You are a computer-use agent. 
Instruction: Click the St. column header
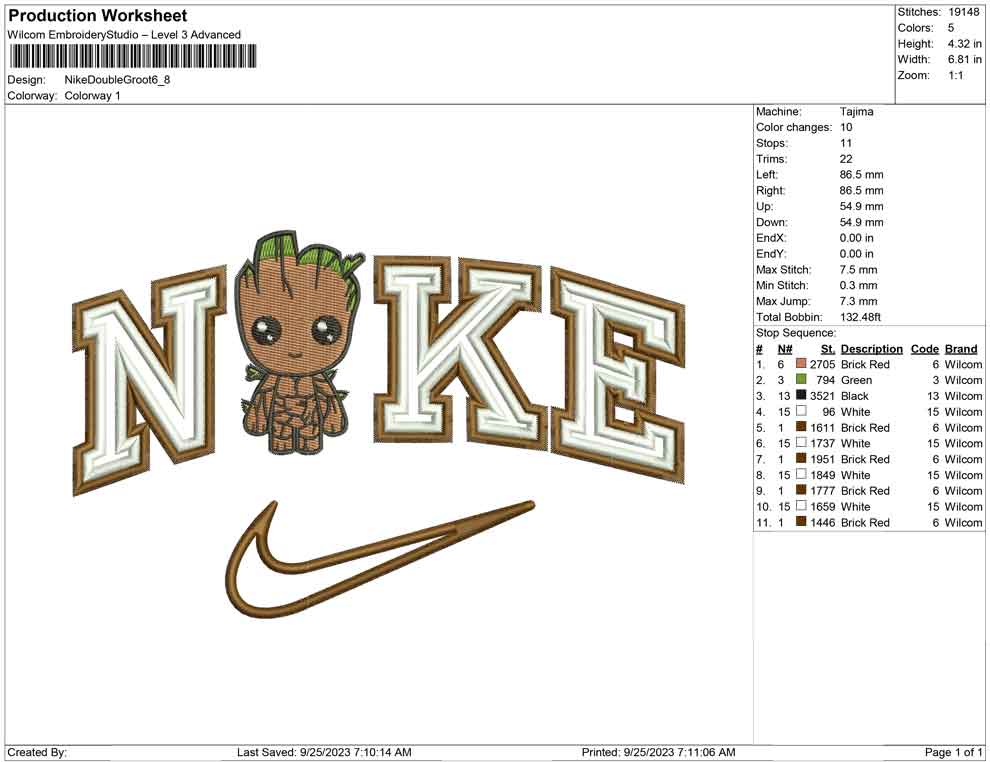pos(828,349)
